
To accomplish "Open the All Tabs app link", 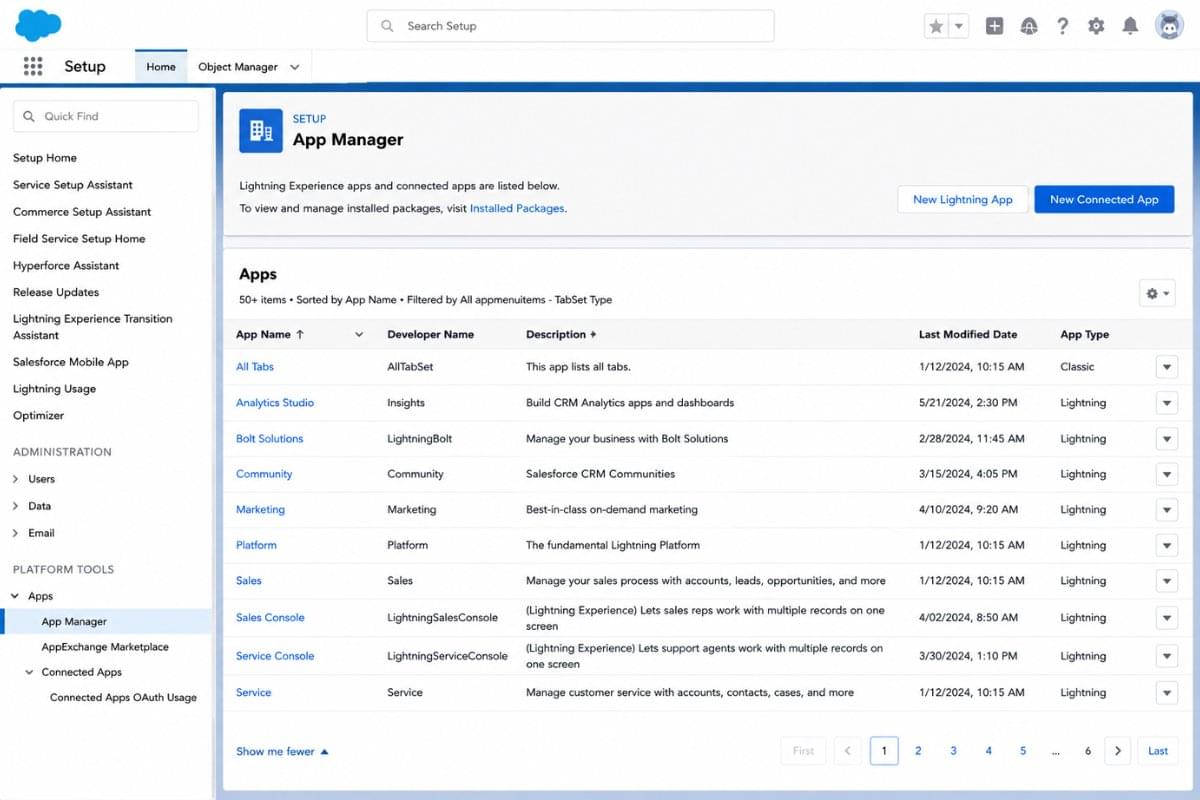I will [255, 367].
